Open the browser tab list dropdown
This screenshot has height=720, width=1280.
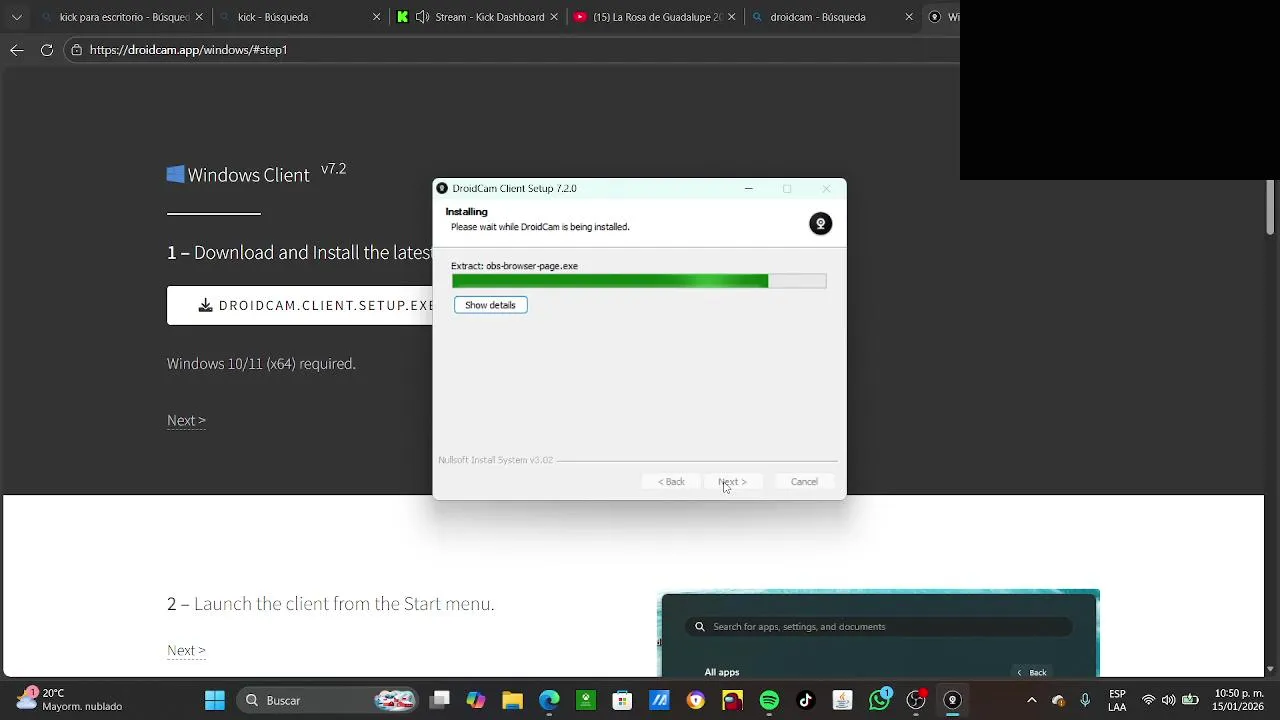17,17
